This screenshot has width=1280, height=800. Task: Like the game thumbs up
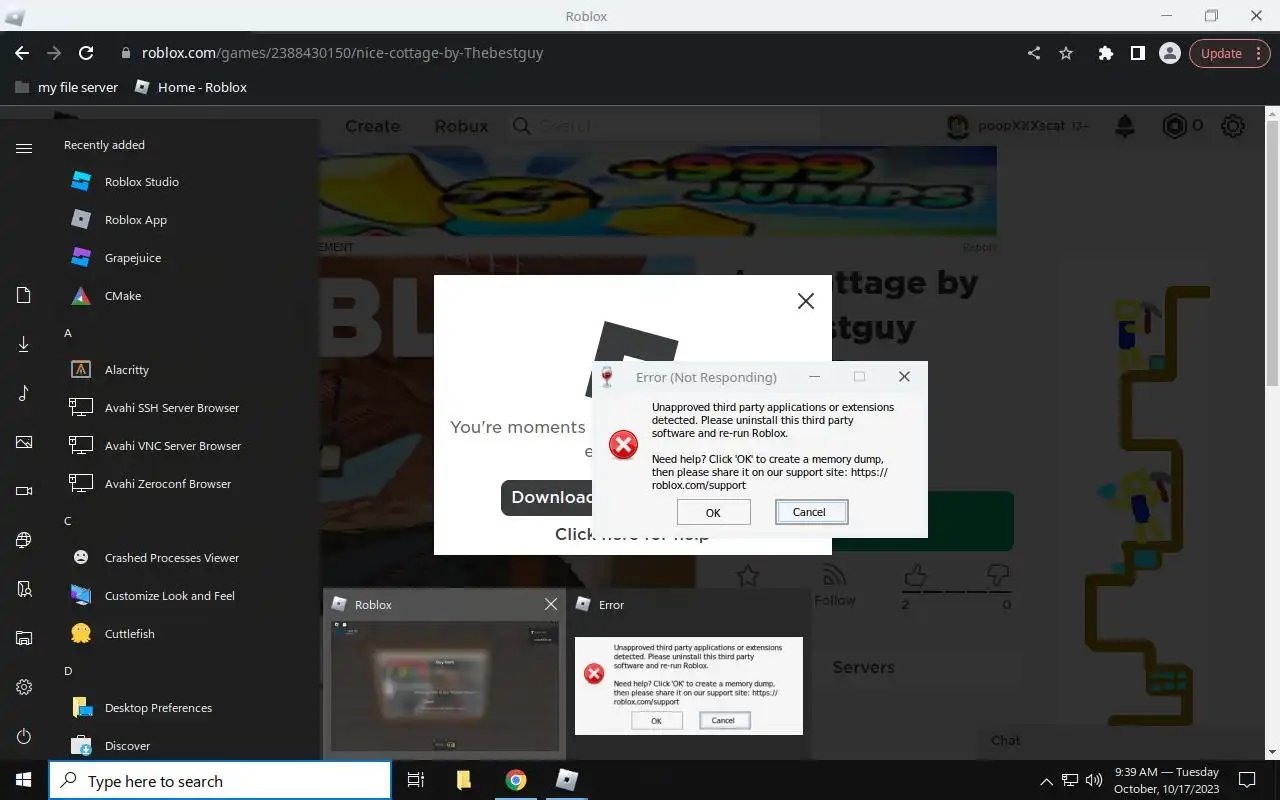coord(914,576)
